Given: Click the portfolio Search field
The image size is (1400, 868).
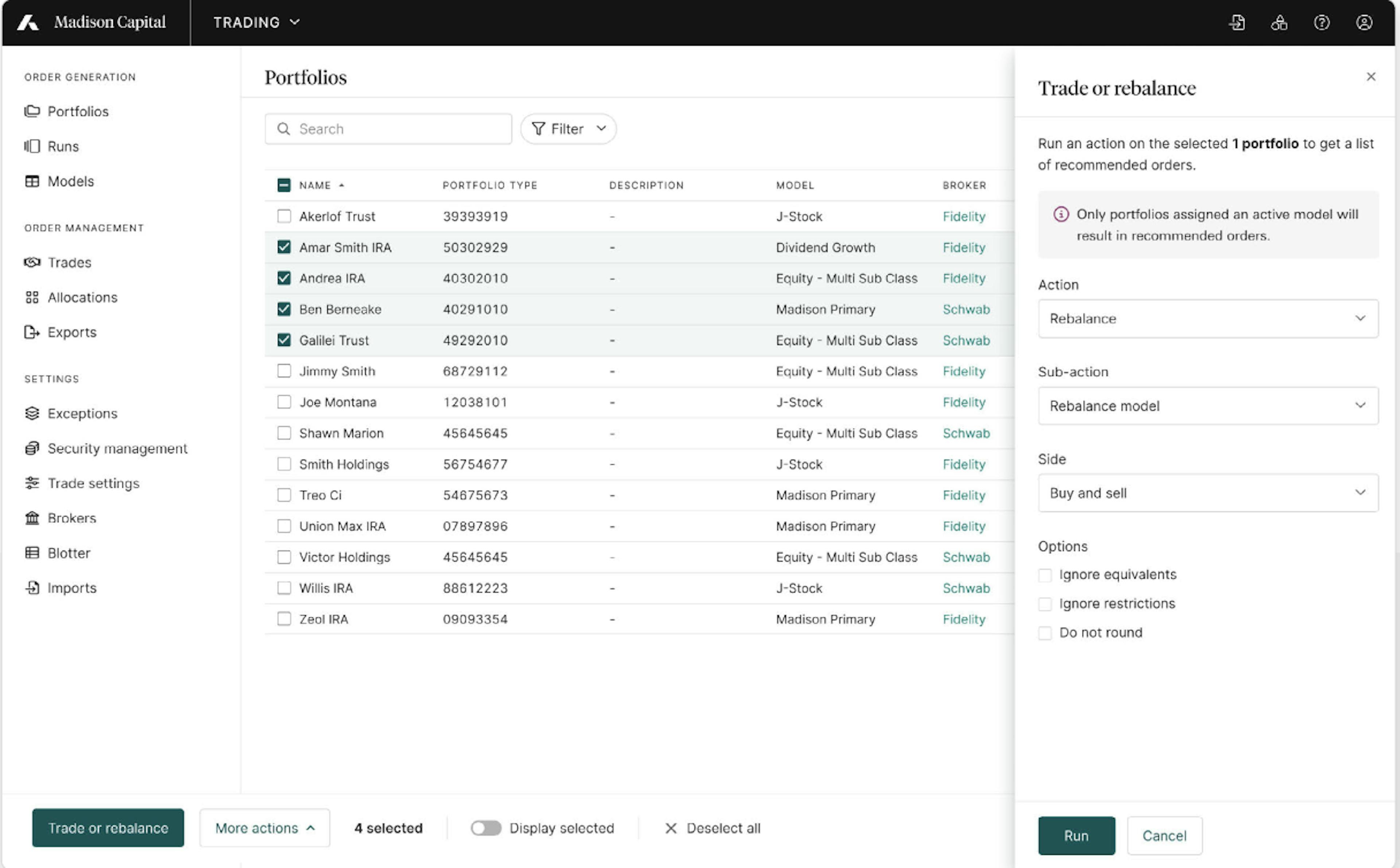Looking at the screenshot, I should tap(396, 129).
